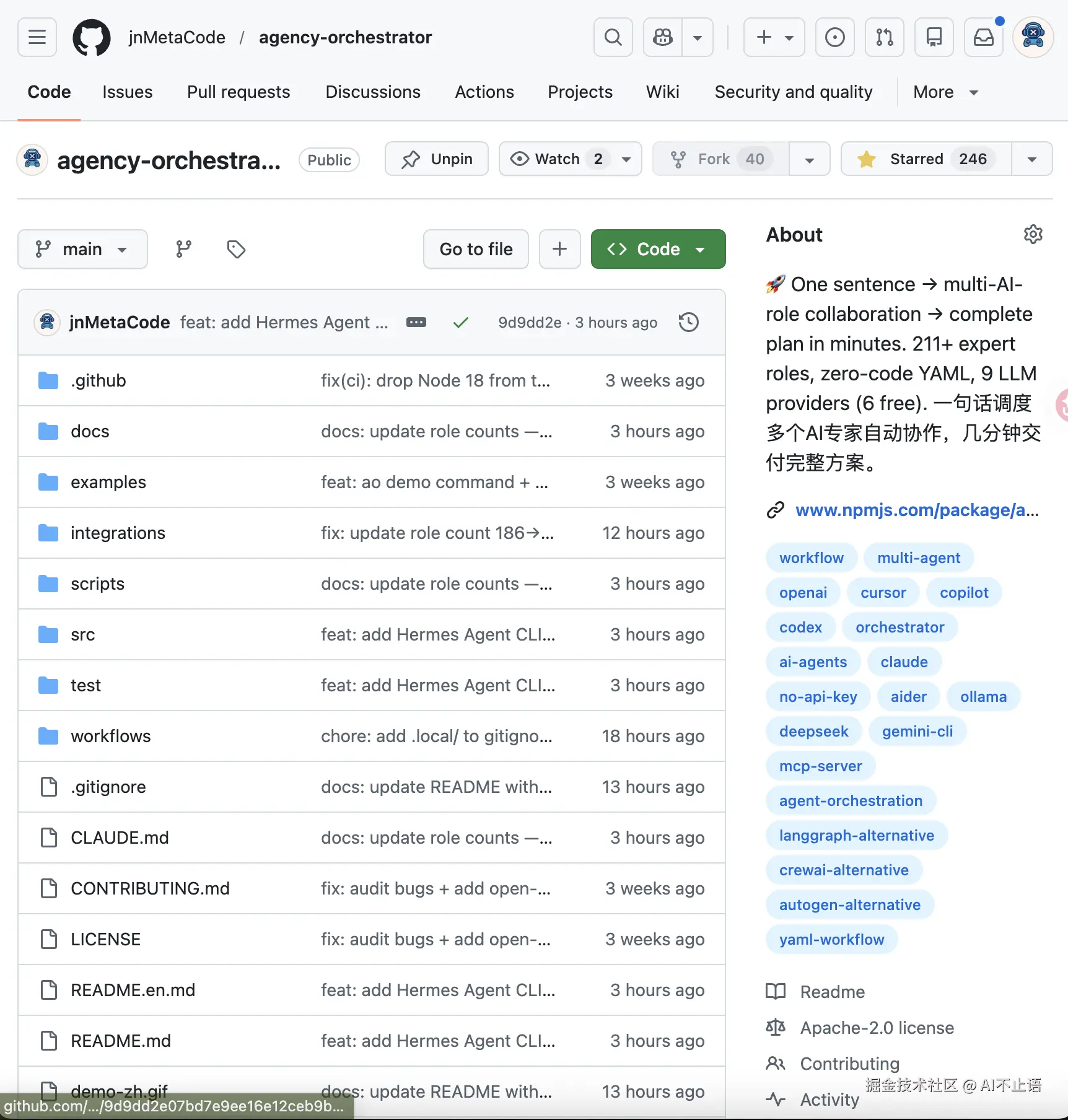Open the Contributing link in About
This screenshot has width=1068, height=1120.
tap(849, 1064)
